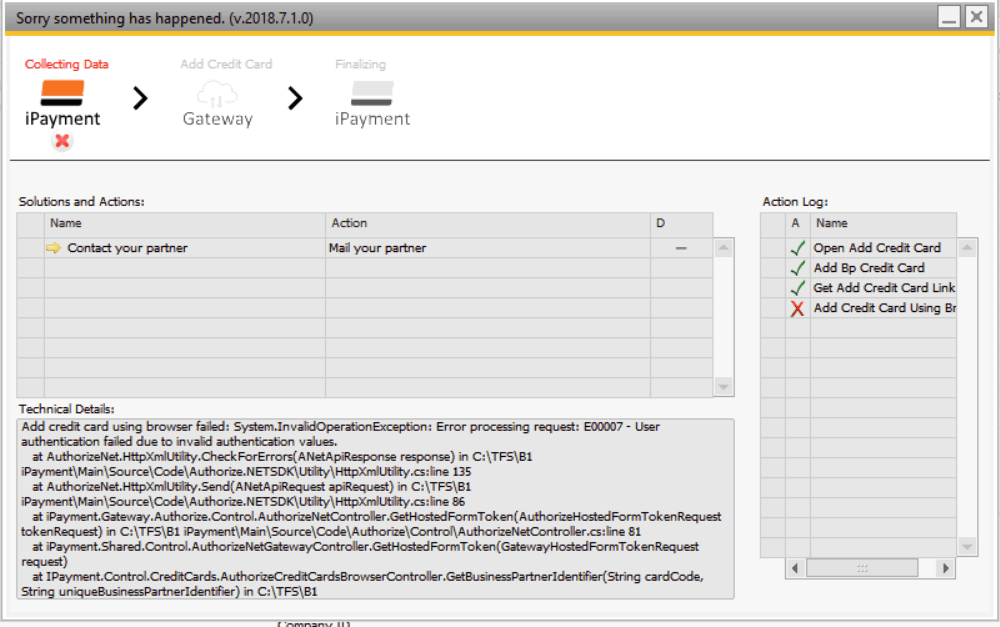1000x627 pixels.
Task: Click the green check for Open Add Credit Card
Action: tap(796, 248)
